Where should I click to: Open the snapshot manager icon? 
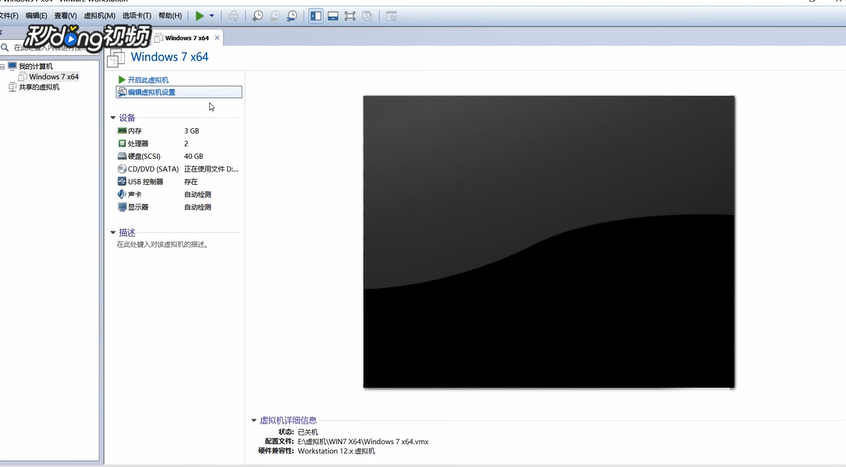292,16
